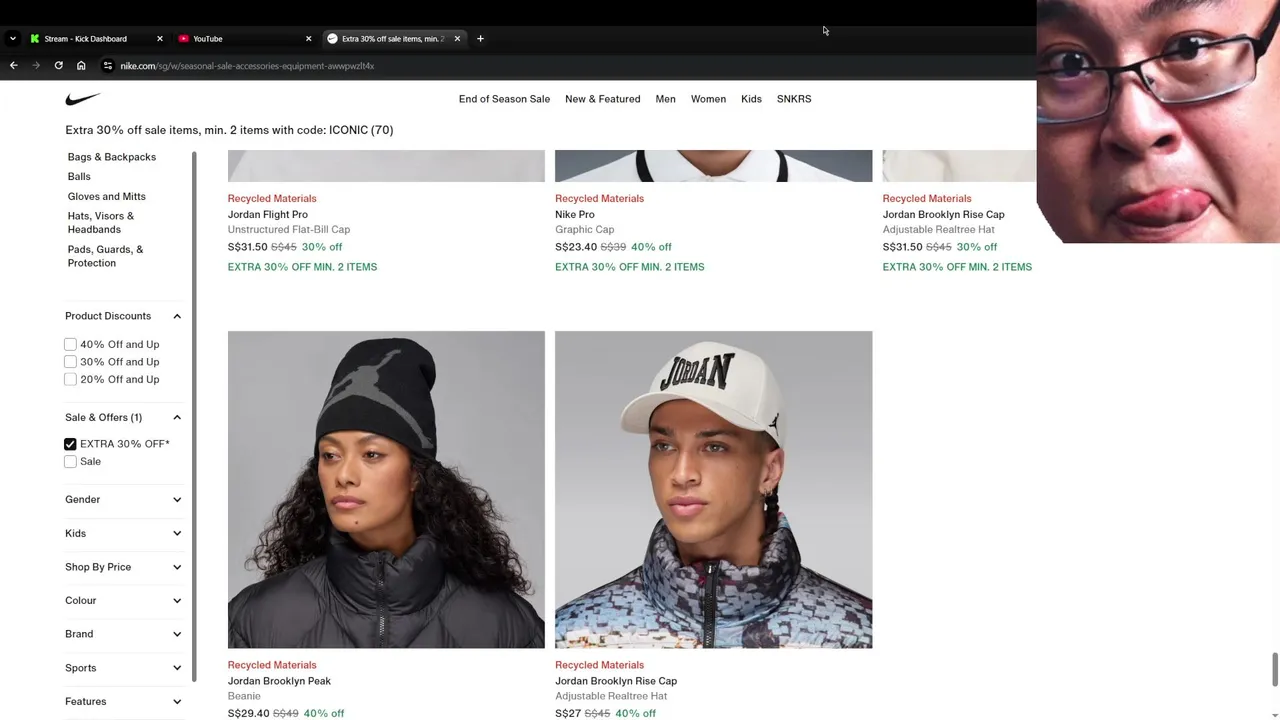1280x720 pixels.
Task: Click the page vertical scrollbar thumb
Action: [1274, 670]
